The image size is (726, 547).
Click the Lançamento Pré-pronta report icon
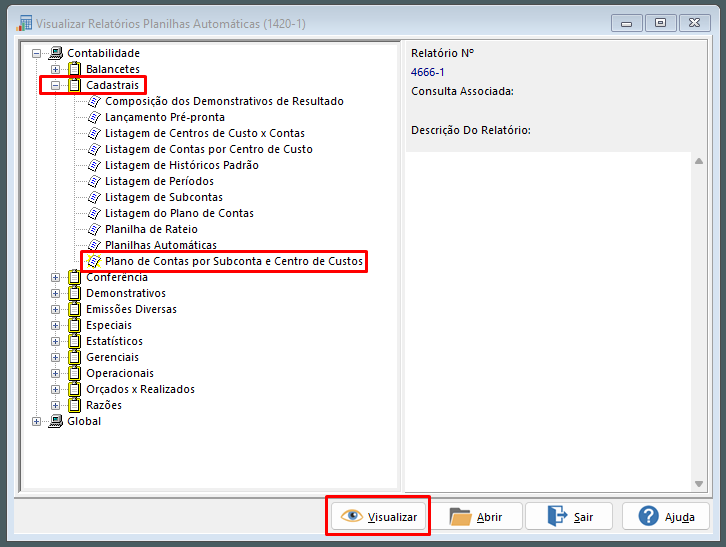94,117
